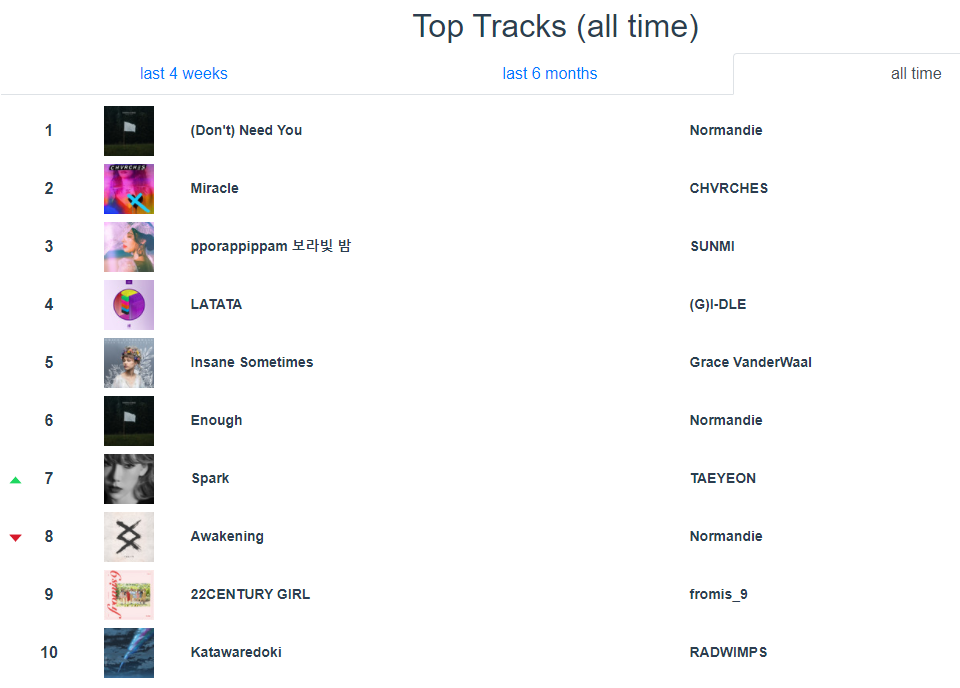The height and width of the screenshot is (688, 960).
Task: Click the artist name TAEYEON
Action: click(723, 479)
